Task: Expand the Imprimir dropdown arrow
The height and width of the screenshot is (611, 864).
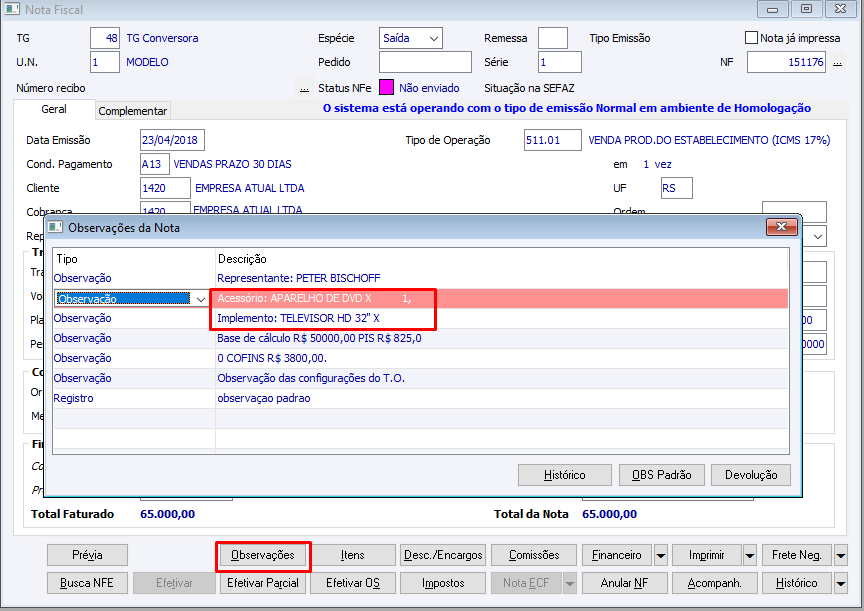Action: (x=750, y=555)
